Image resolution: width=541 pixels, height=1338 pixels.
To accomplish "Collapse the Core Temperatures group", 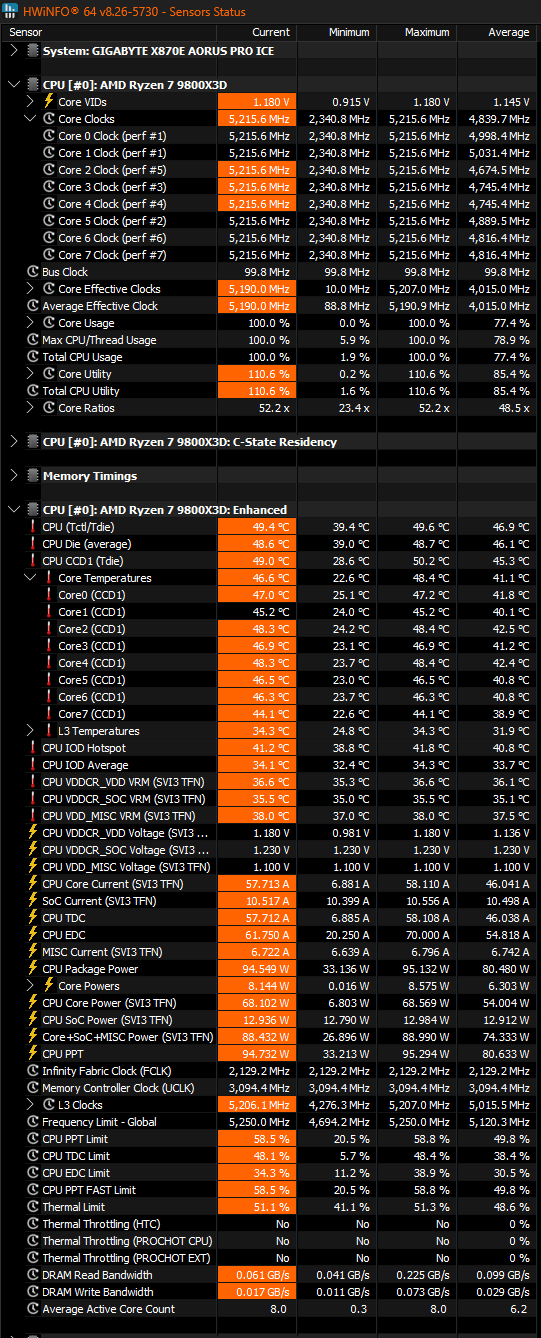I will (30, 578).
